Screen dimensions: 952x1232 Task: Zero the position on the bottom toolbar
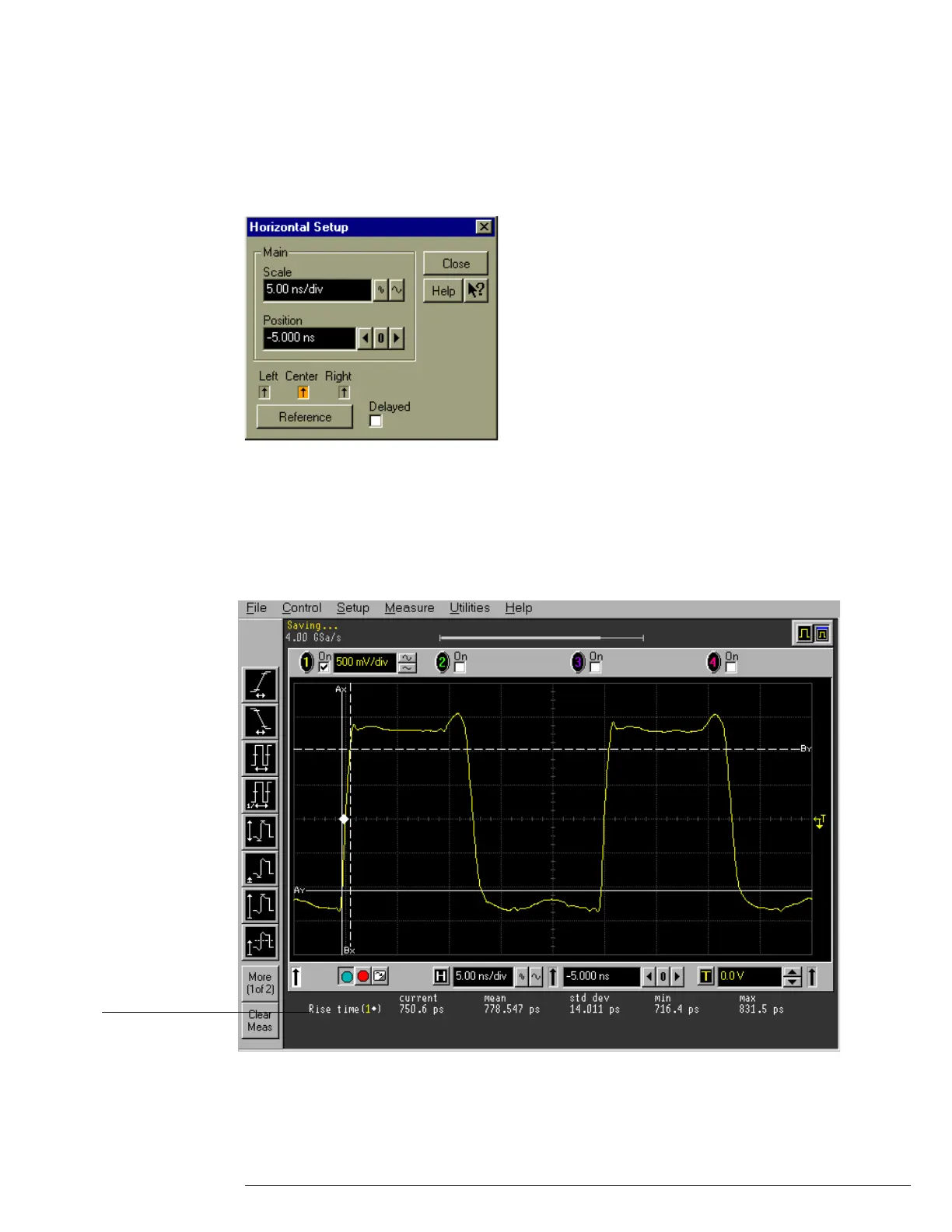(x=663, y=976)
